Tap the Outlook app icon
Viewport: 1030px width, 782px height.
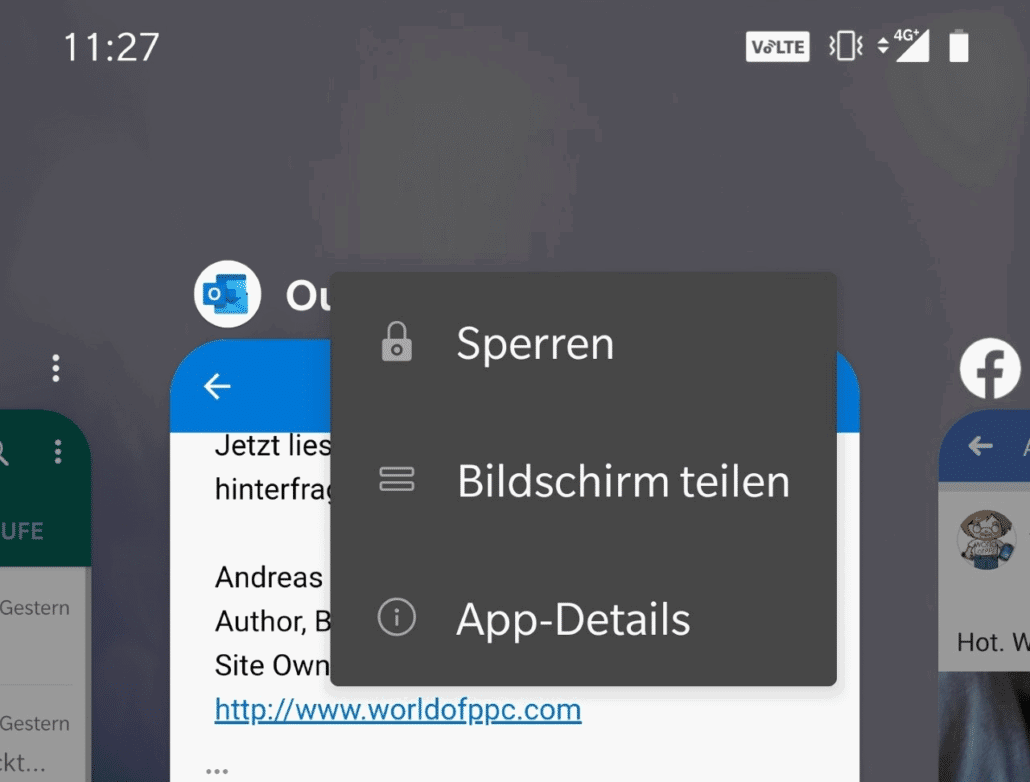227,294
